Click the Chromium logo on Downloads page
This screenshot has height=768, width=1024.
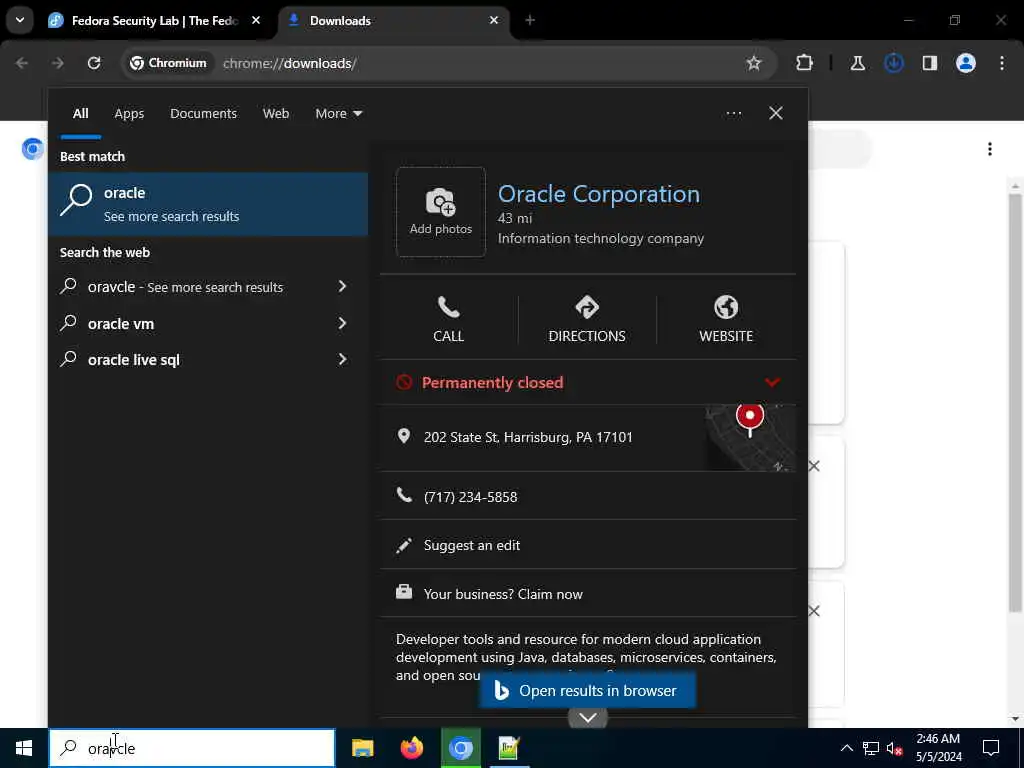(x=33, y=149)
